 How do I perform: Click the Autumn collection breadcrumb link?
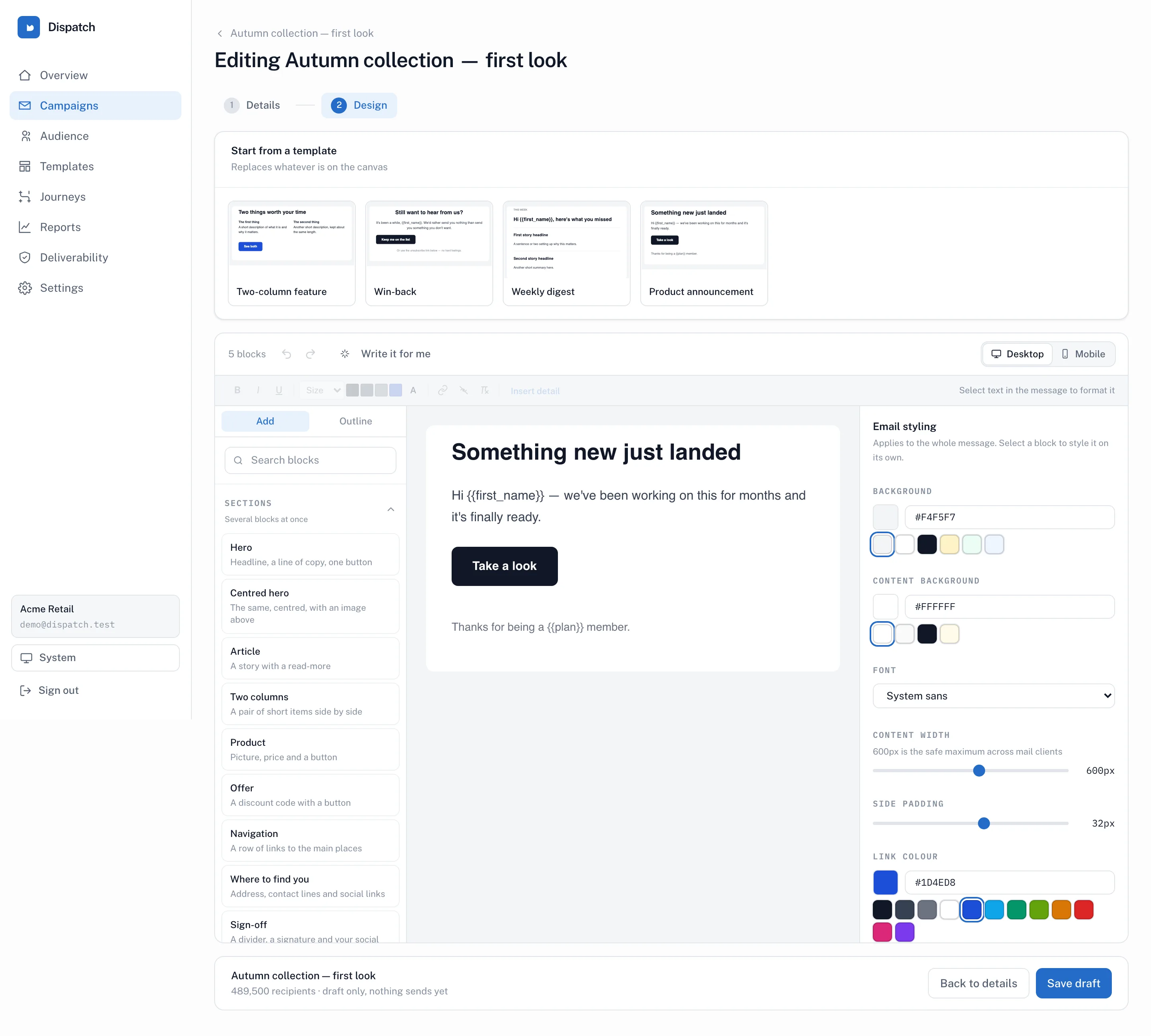pos(302,34)
